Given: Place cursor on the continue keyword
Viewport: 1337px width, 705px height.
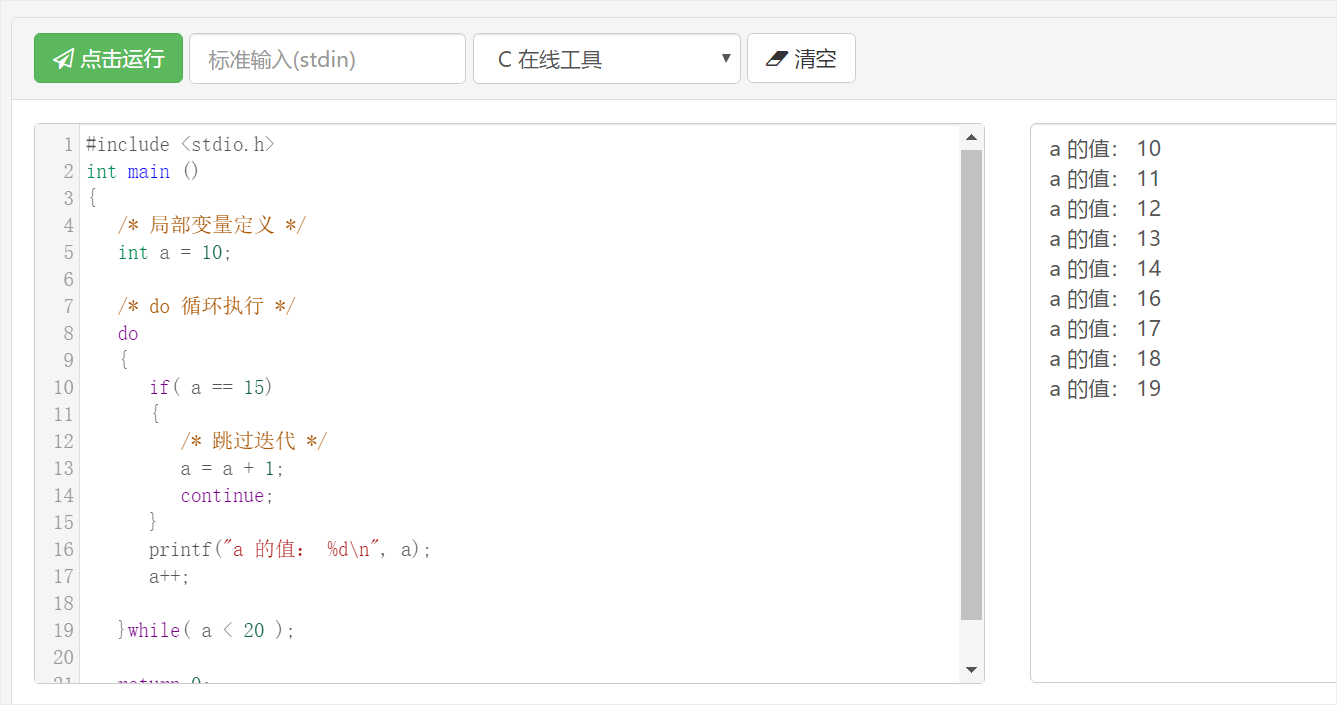Looking at the screenshot, I should pyautogui.click(x=222, y=496).
